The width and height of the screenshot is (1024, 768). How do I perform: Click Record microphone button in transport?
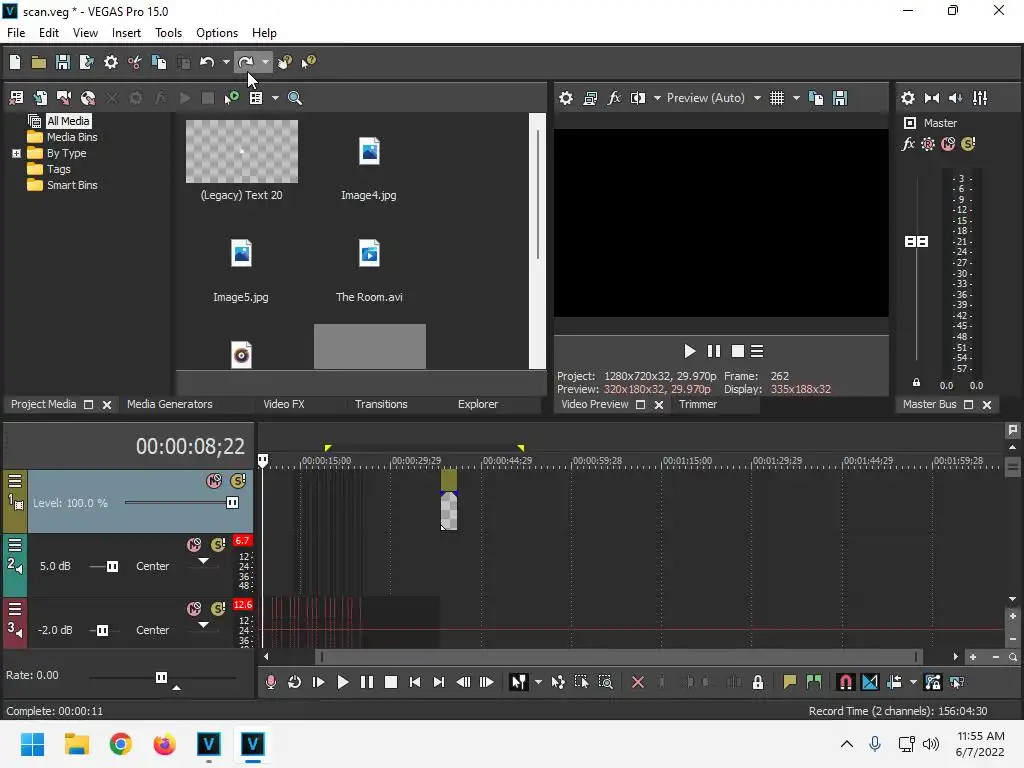(x=270, y=682)
